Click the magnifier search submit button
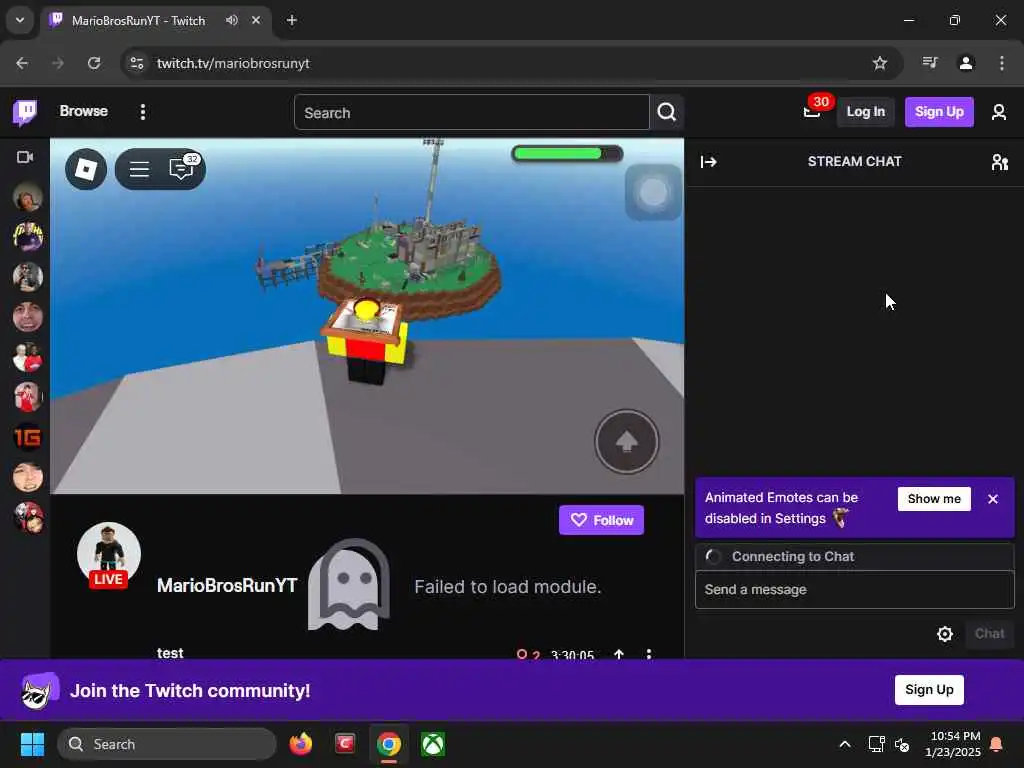The width and height of the screenshot is (1024, 768). click(667, 112)
